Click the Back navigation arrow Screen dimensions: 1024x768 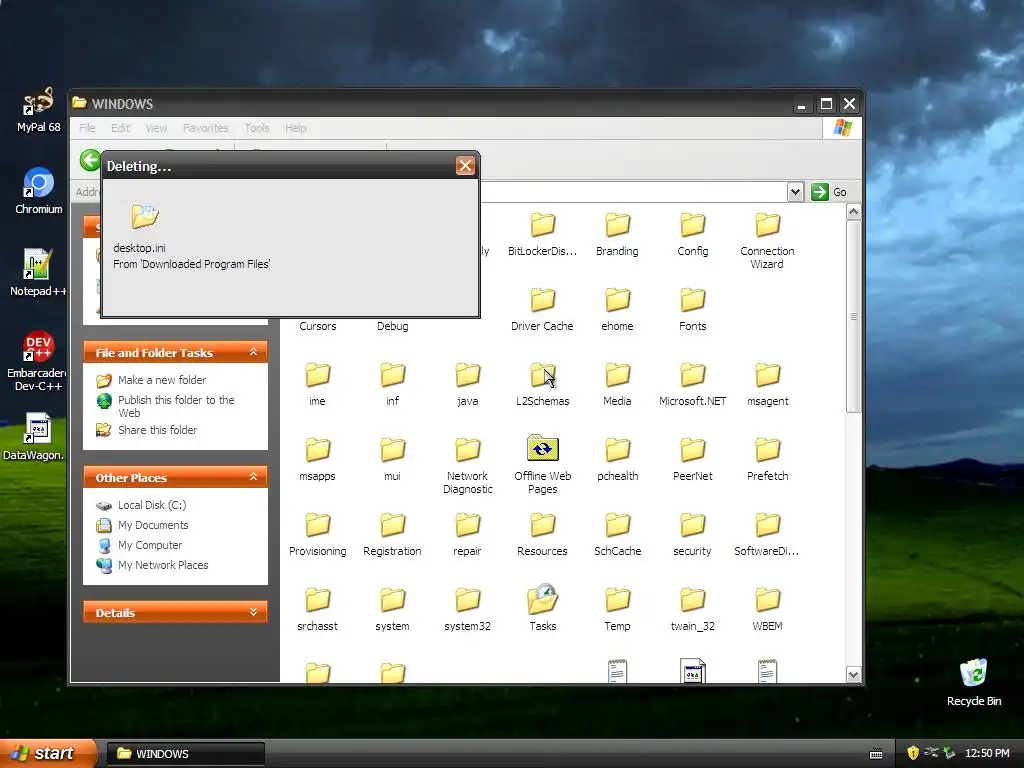pos(90,160)
